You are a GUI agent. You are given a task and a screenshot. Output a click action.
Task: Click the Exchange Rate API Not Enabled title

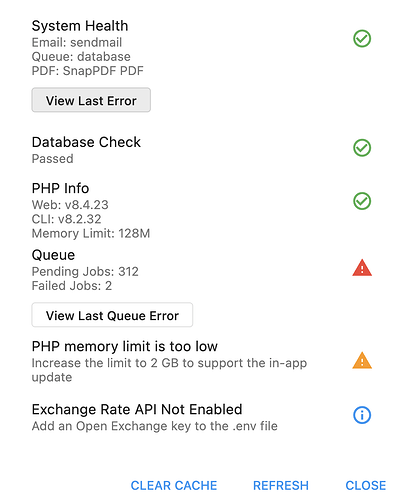(x=137, y=409)
